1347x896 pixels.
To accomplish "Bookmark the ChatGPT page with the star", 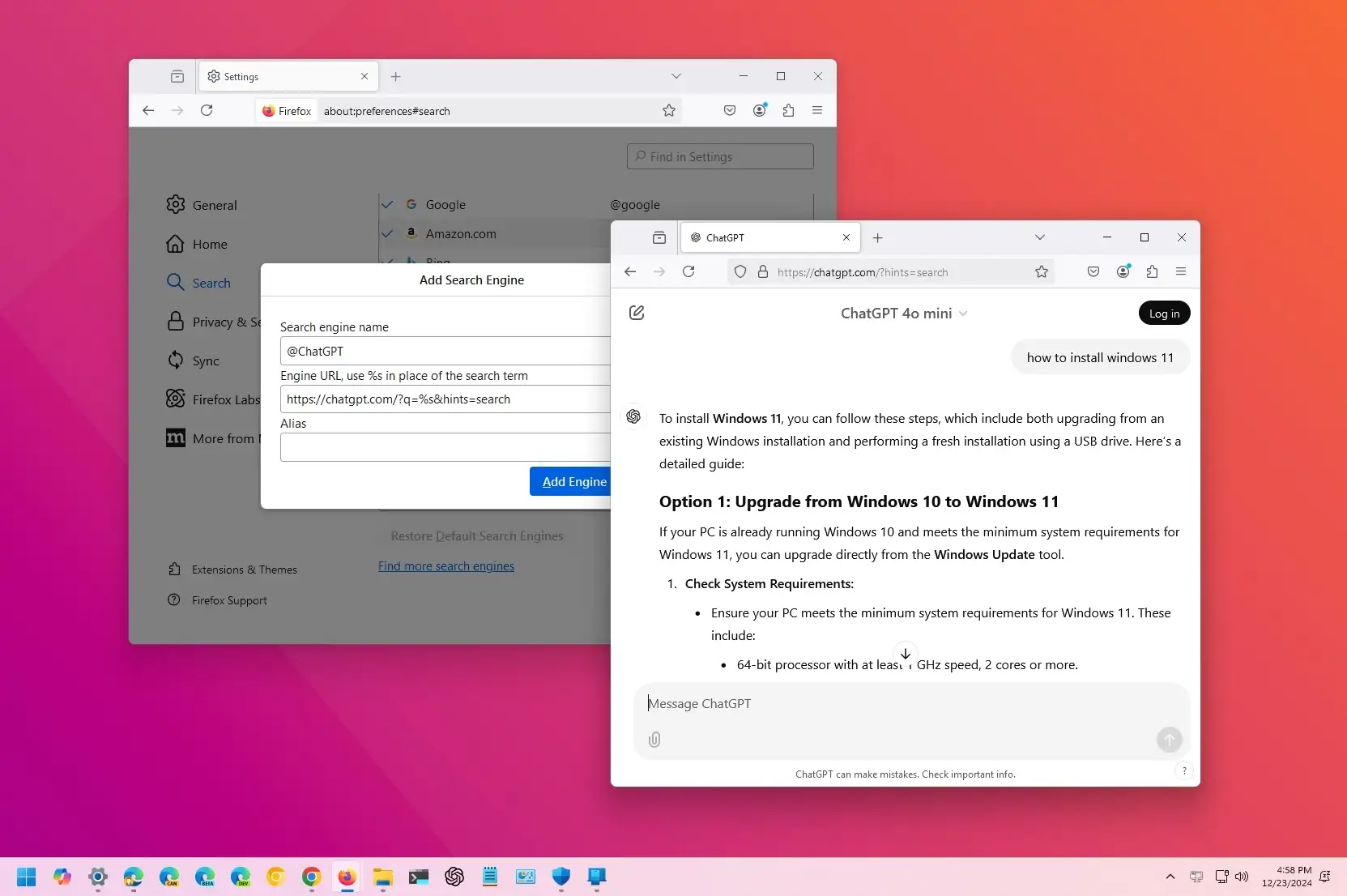I will 1042,271.
